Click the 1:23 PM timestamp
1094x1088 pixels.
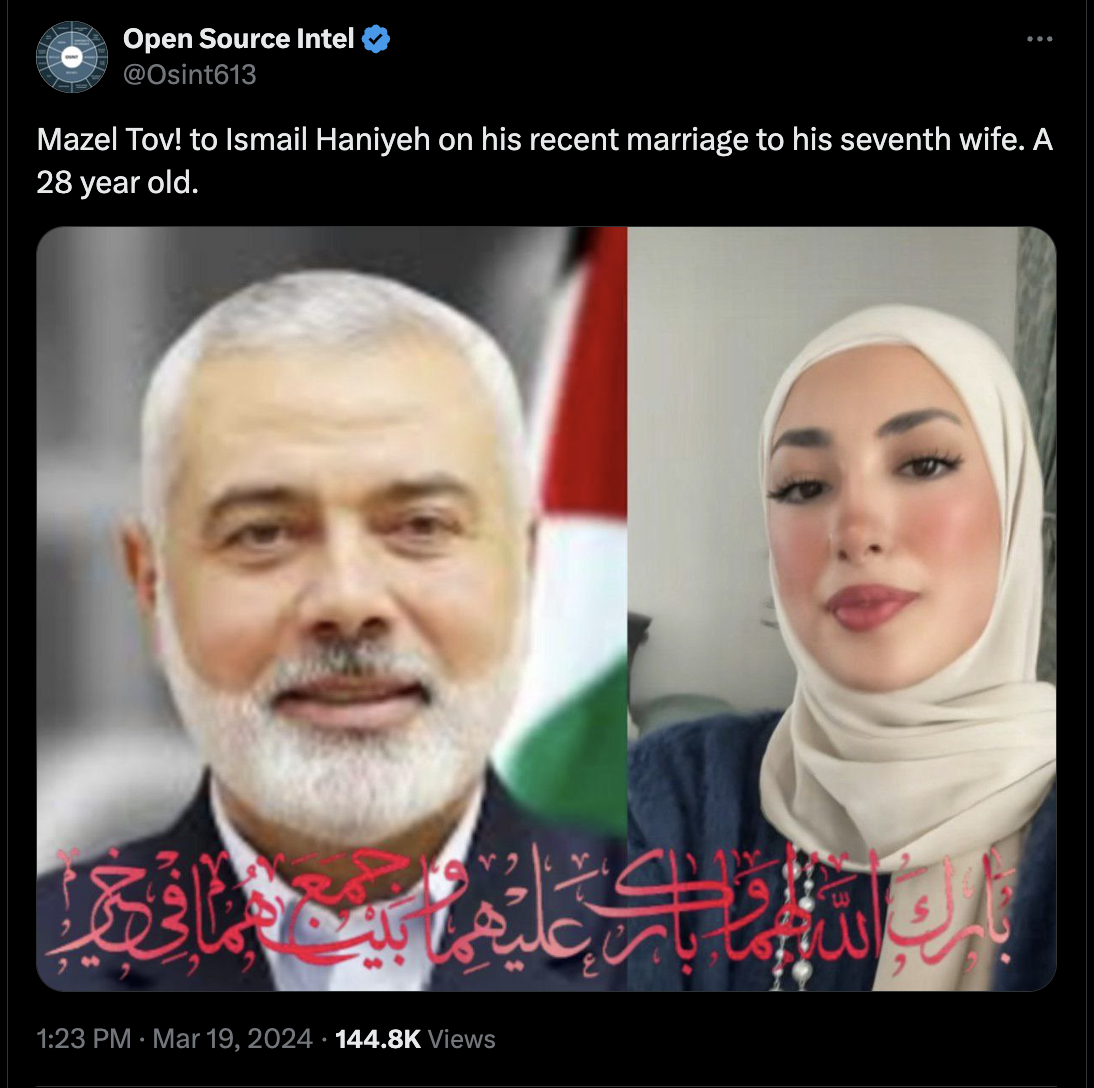click(x=84, y=1039)
